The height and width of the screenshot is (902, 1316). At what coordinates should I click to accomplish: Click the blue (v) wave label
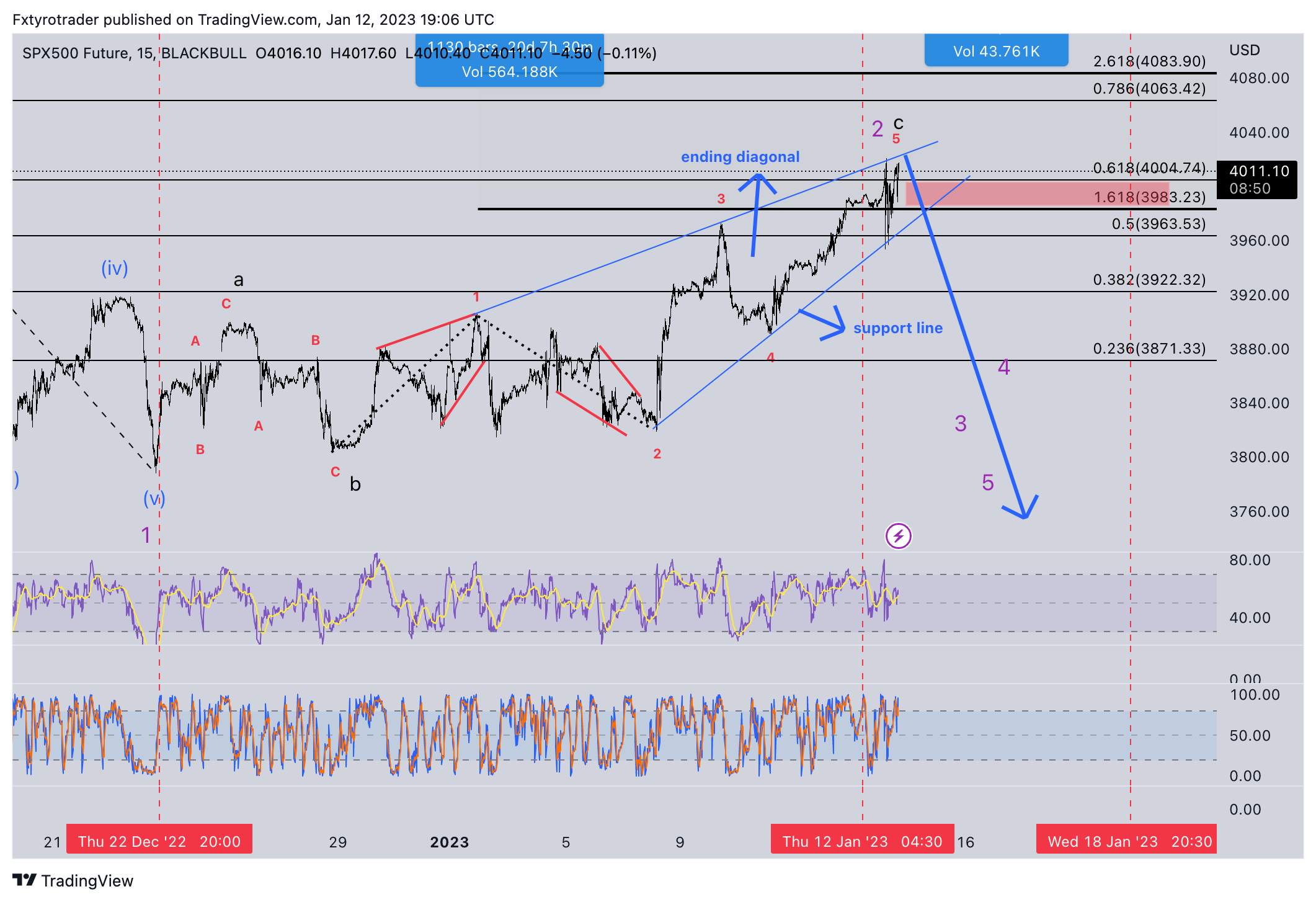pyautogui.click(x=154, y=499)
